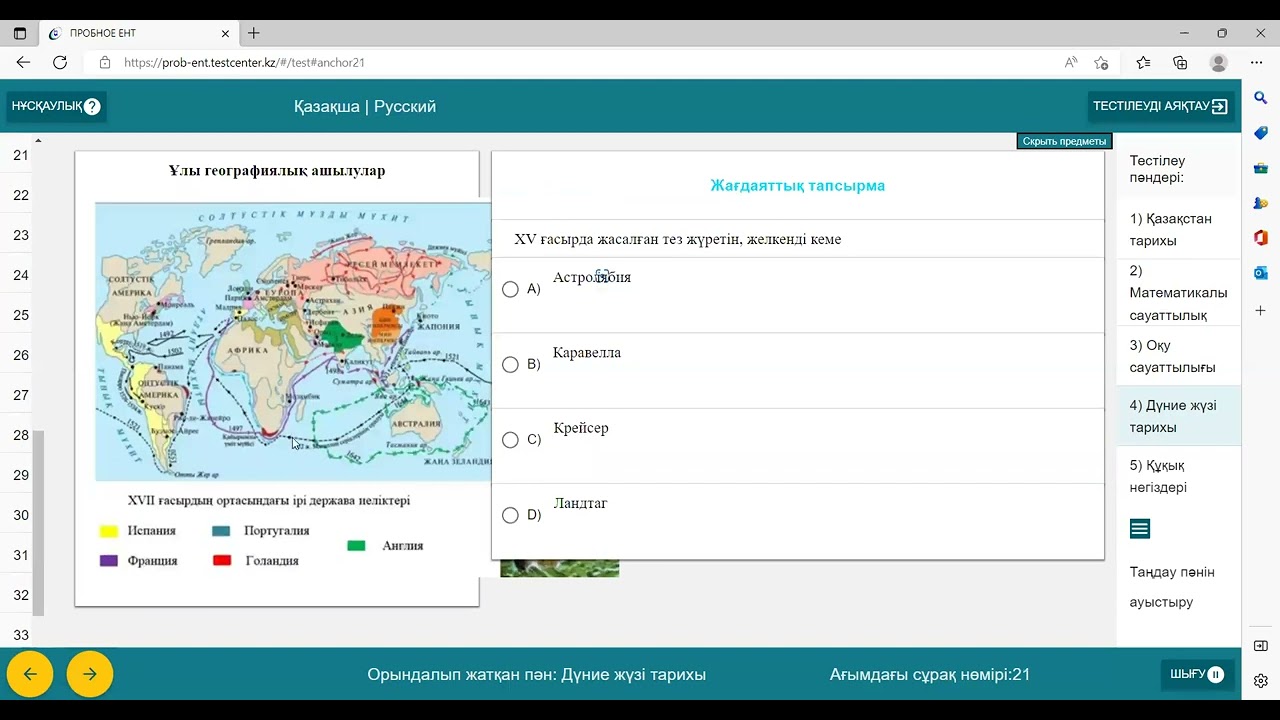Select answer B Каравелла

click(510, 364)
